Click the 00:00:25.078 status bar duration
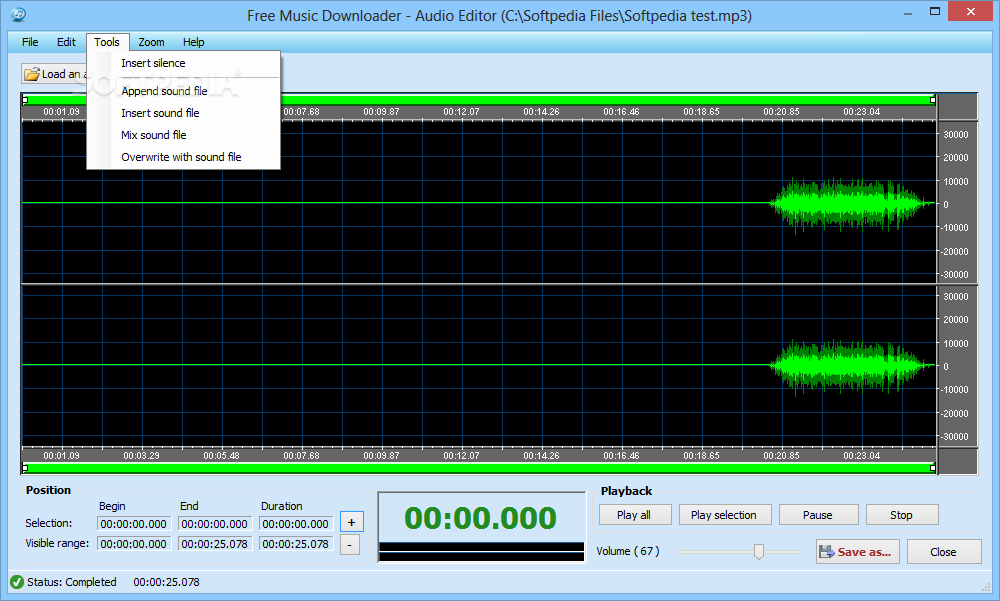This screenshot has width=1000, height=601. pyautogui.click(x=166, y=582)
